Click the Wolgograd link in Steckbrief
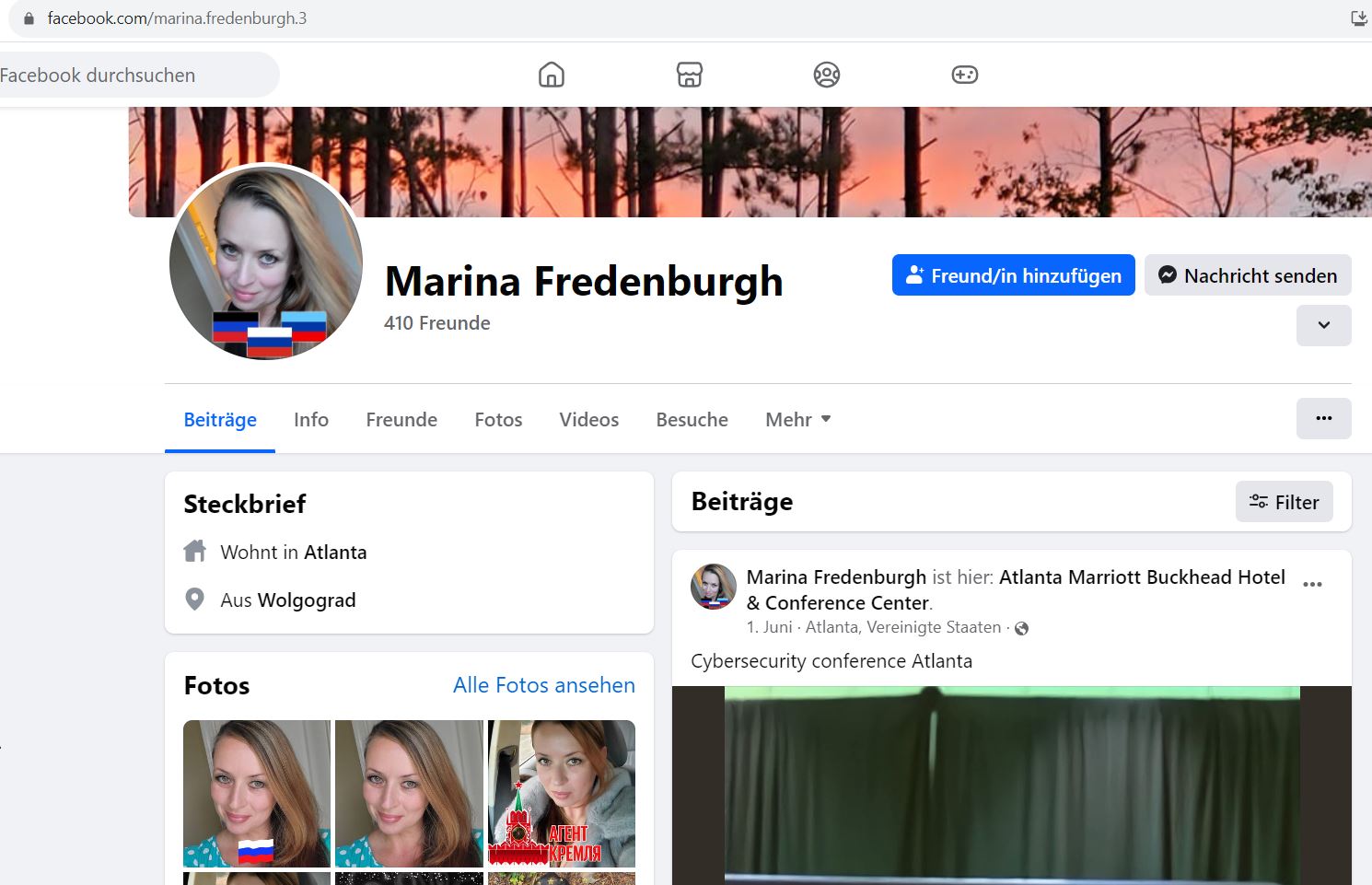The height and width of the screenshot is (885, 1372). [x=307, y=600]
